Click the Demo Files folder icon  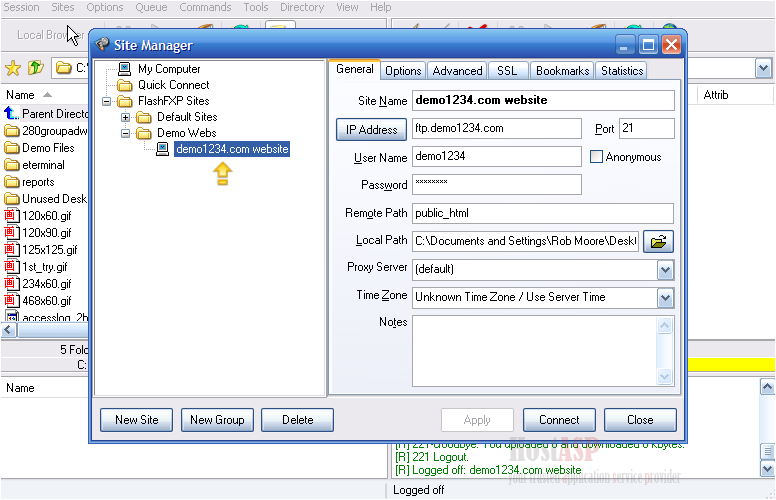[11, 148]
